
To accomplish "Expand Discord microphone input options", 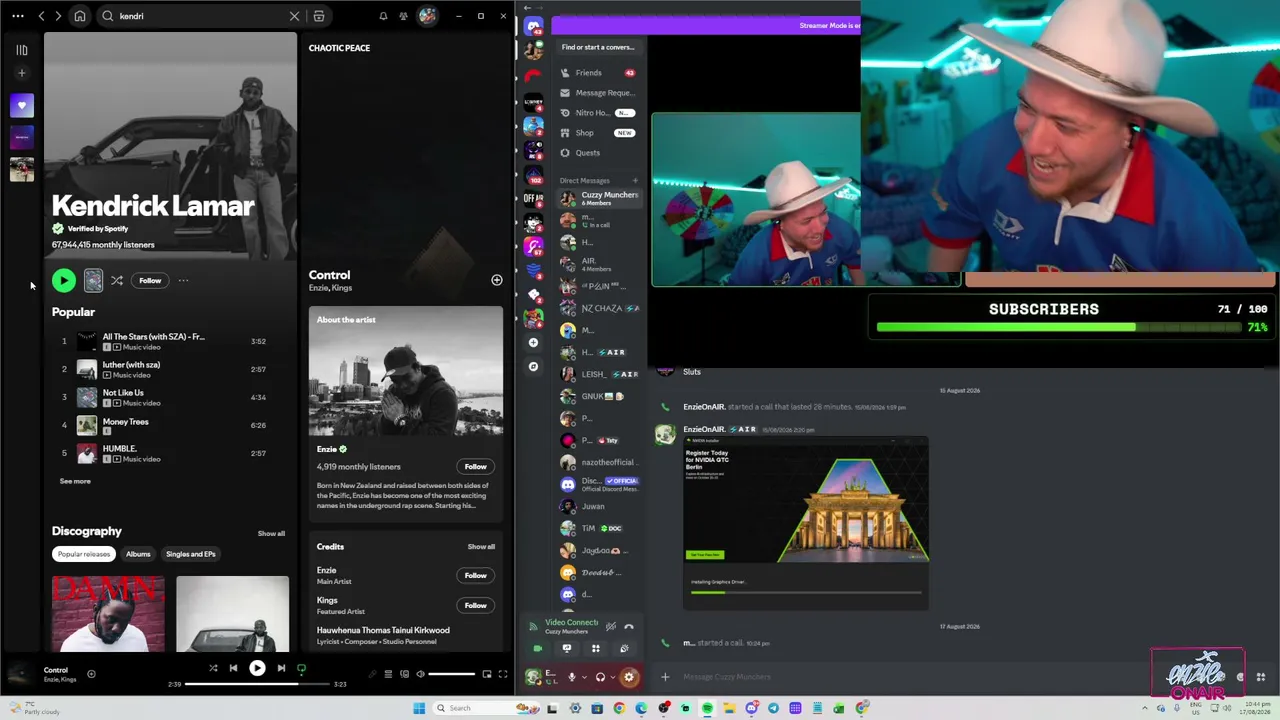I will click(584, 677).
